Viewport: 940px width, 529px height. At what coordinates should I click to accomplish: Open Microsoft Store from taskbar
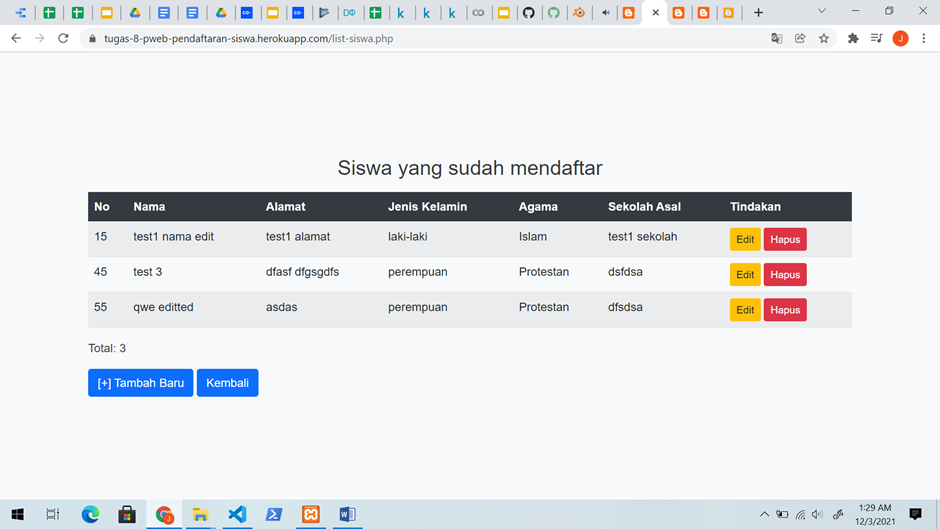[x=126, y=514]
